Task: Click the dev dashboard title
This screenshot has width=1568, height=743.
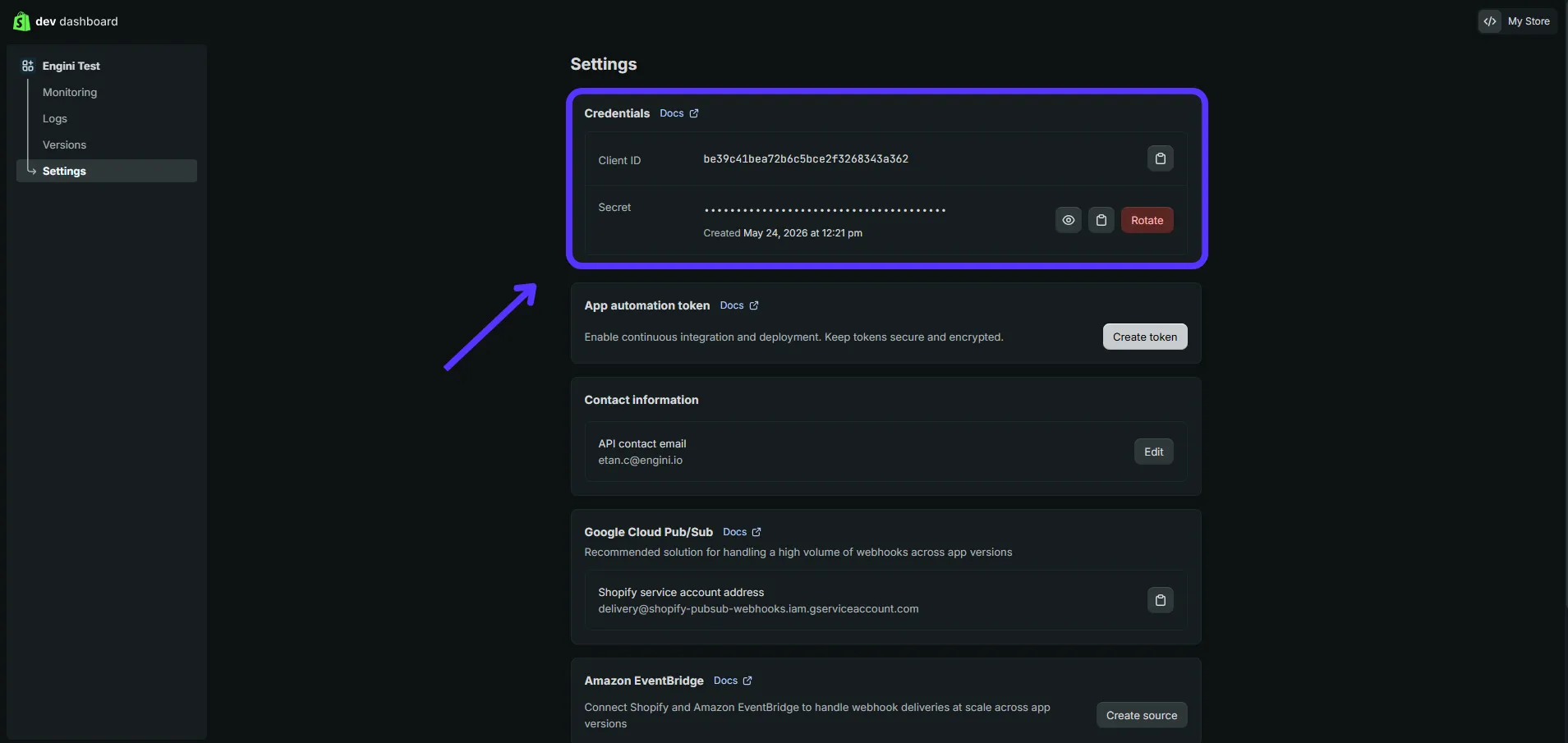Action: (x=76, y=21)
